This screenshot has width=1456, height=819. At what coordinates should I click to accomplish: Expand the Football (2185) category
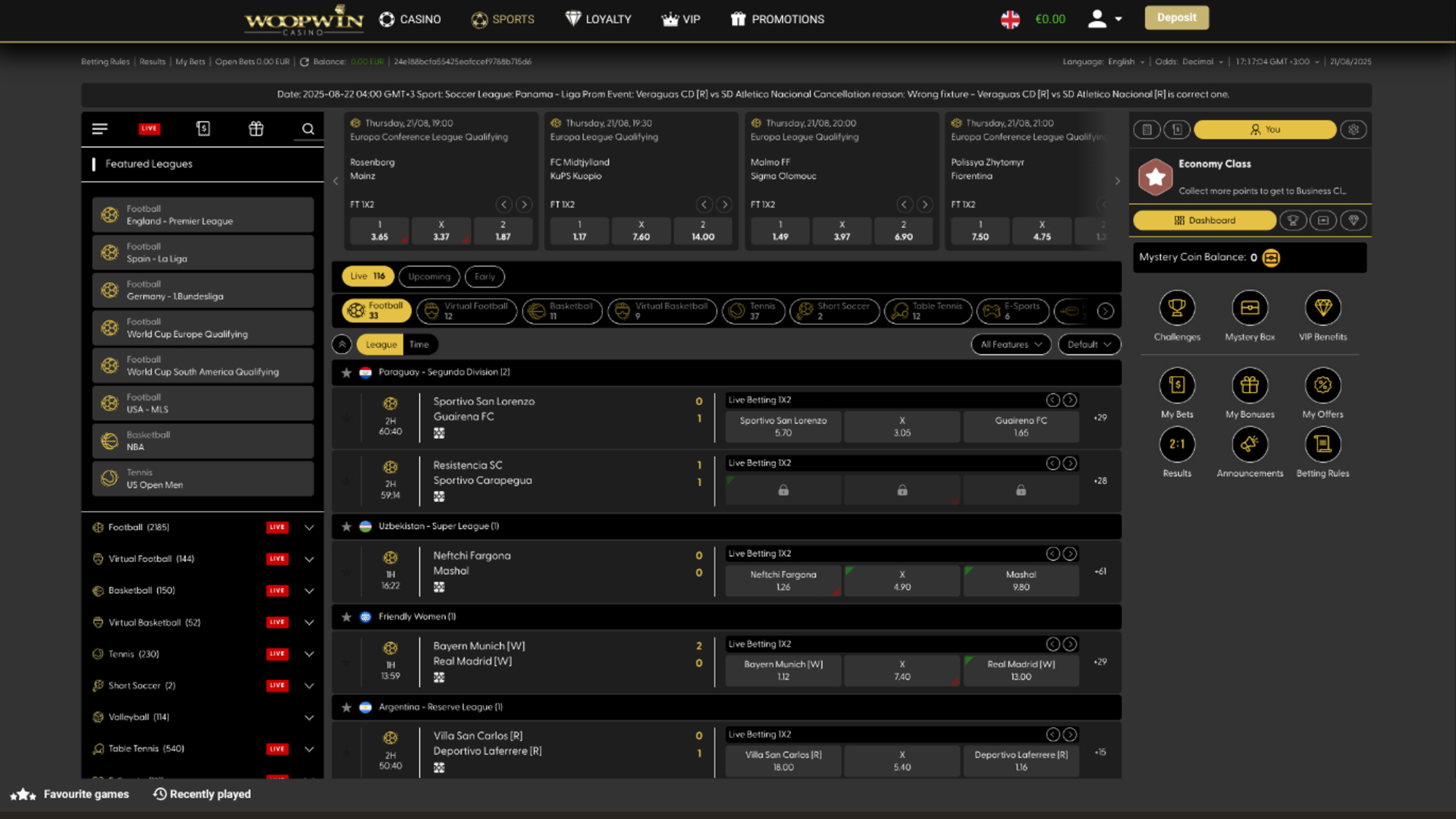click(308, 527)
